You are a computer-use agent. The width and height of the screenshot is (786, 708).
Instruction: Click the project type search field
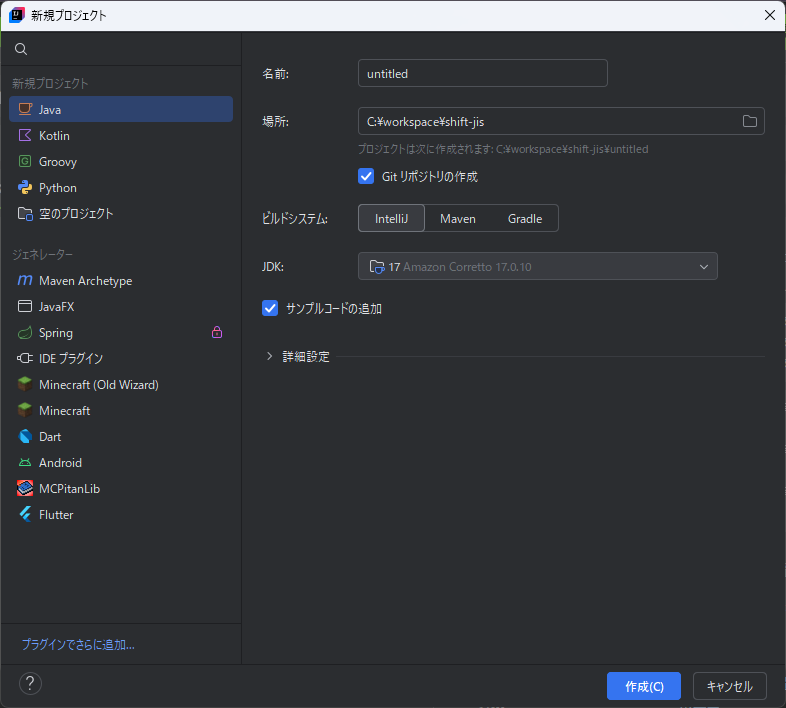click(x=121, y=49)
